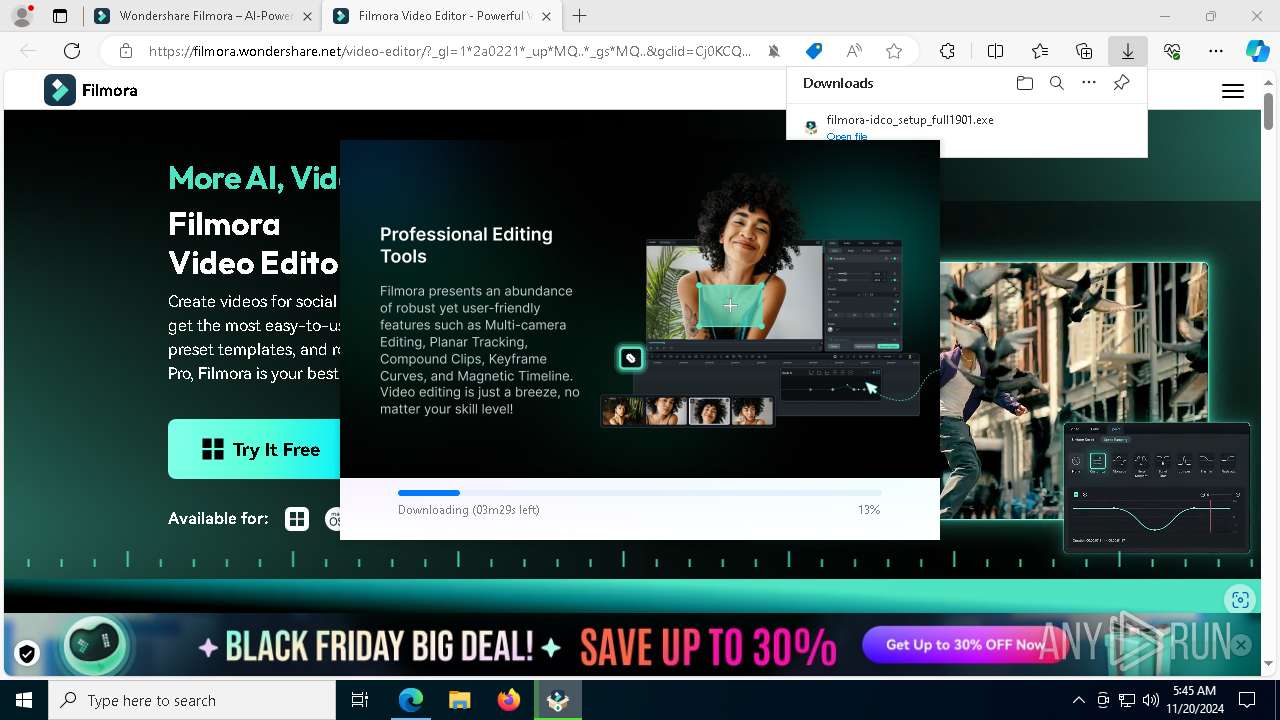Viewport: 1280px width, 720px height.
Task: Click the Professional Editing Tools heading
Action: [x=466, y=245]
